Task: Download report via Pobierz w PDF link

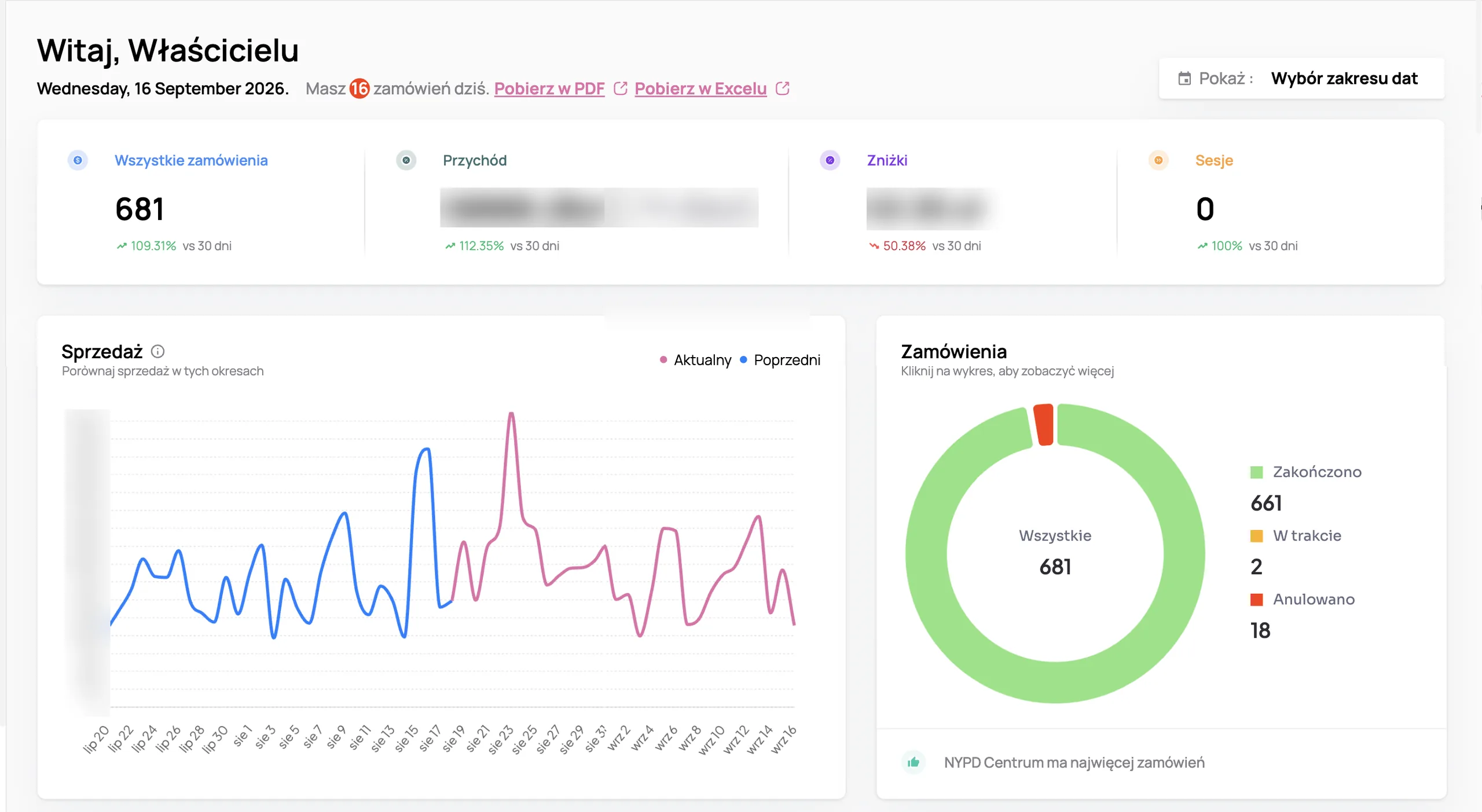Action: 549,89
